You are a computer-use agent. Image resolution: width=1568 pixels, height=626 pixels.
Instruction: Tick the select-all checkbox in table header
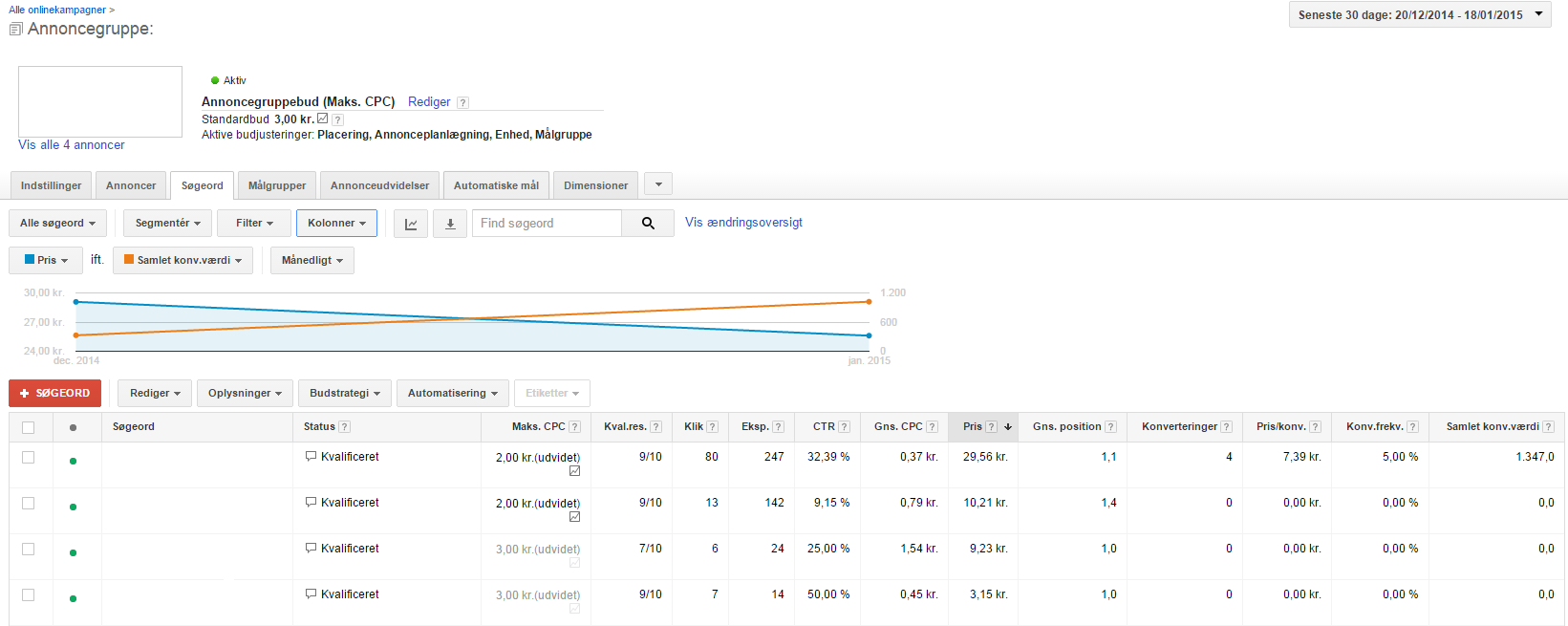pyautogui.click(x=28, y=427)
